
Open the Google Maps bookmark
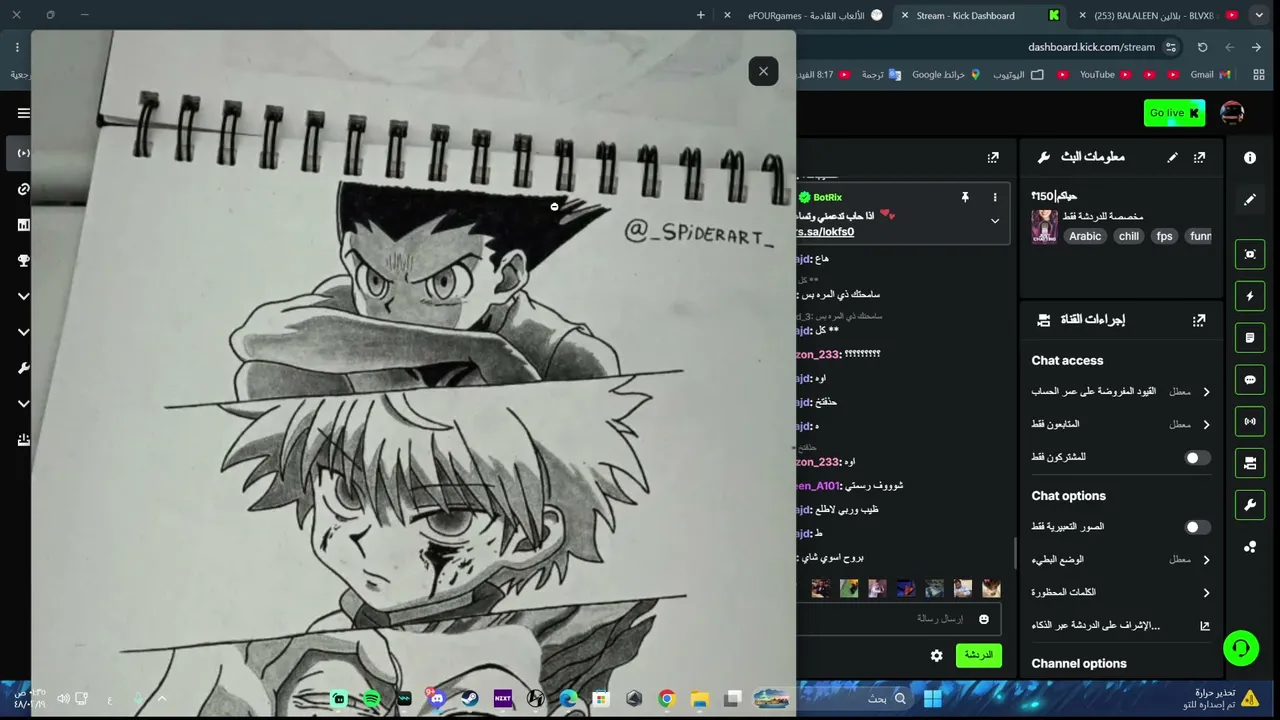click(946, 75)
